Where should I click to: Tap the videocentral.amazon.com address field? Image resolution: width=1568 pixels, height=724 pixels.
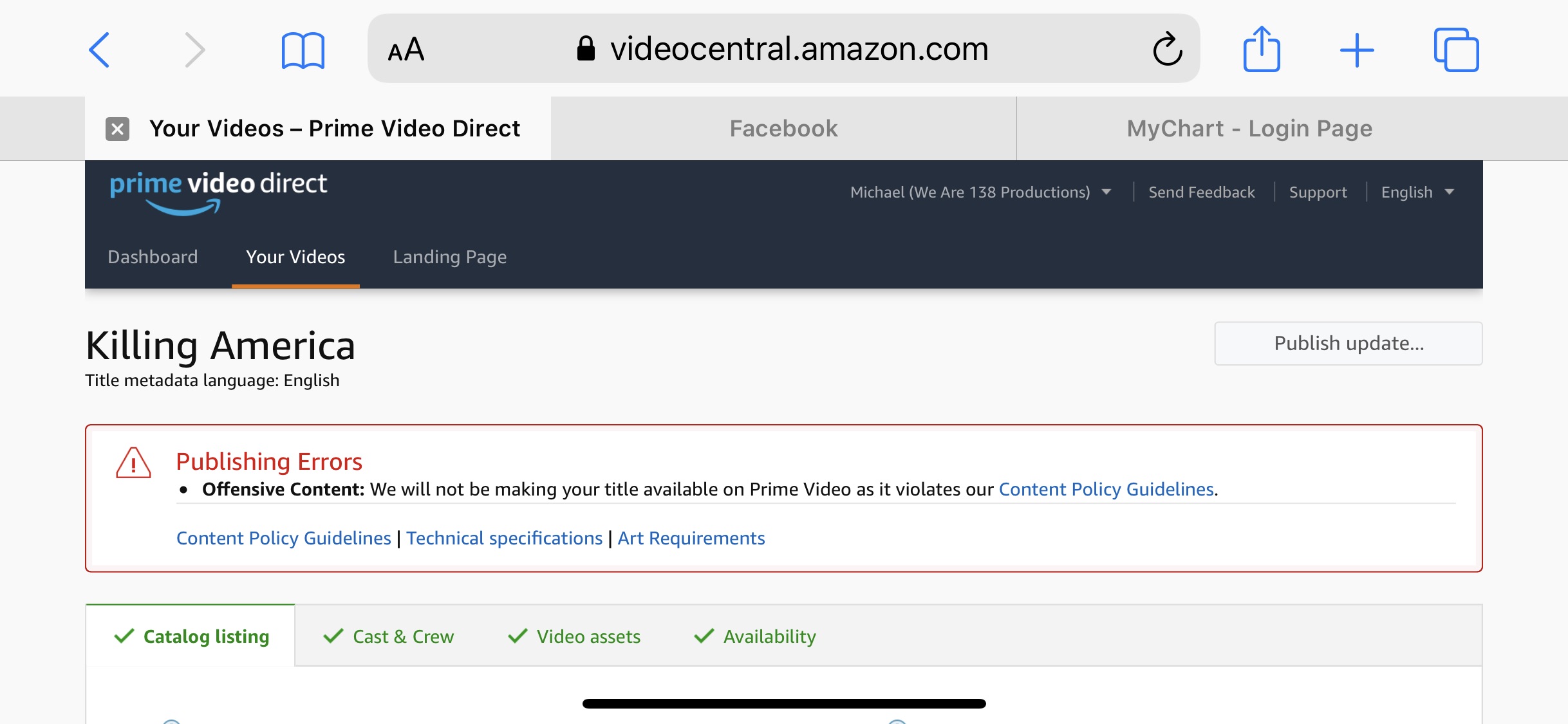tap(783, 49)
